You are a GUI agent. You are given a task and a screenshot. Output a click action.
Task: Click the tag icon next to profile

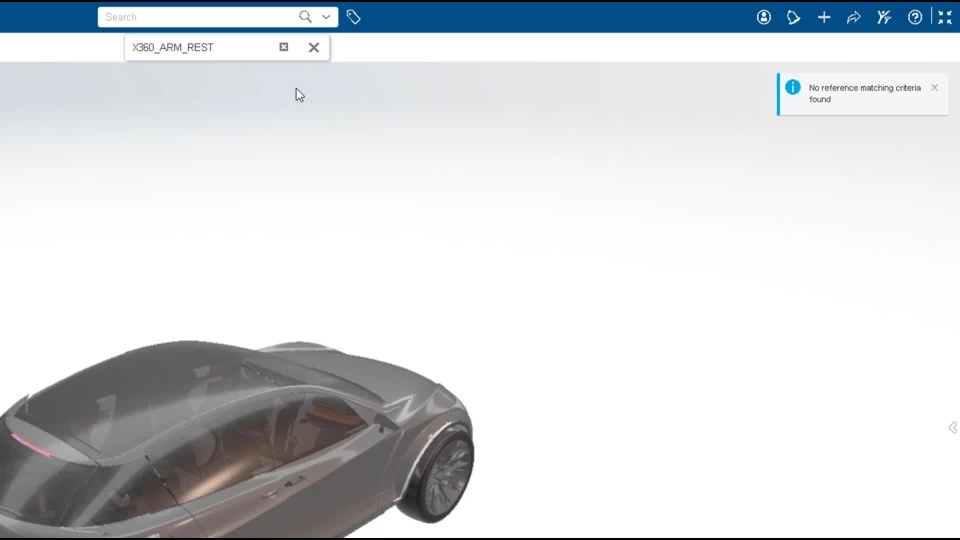pos(793,17)
